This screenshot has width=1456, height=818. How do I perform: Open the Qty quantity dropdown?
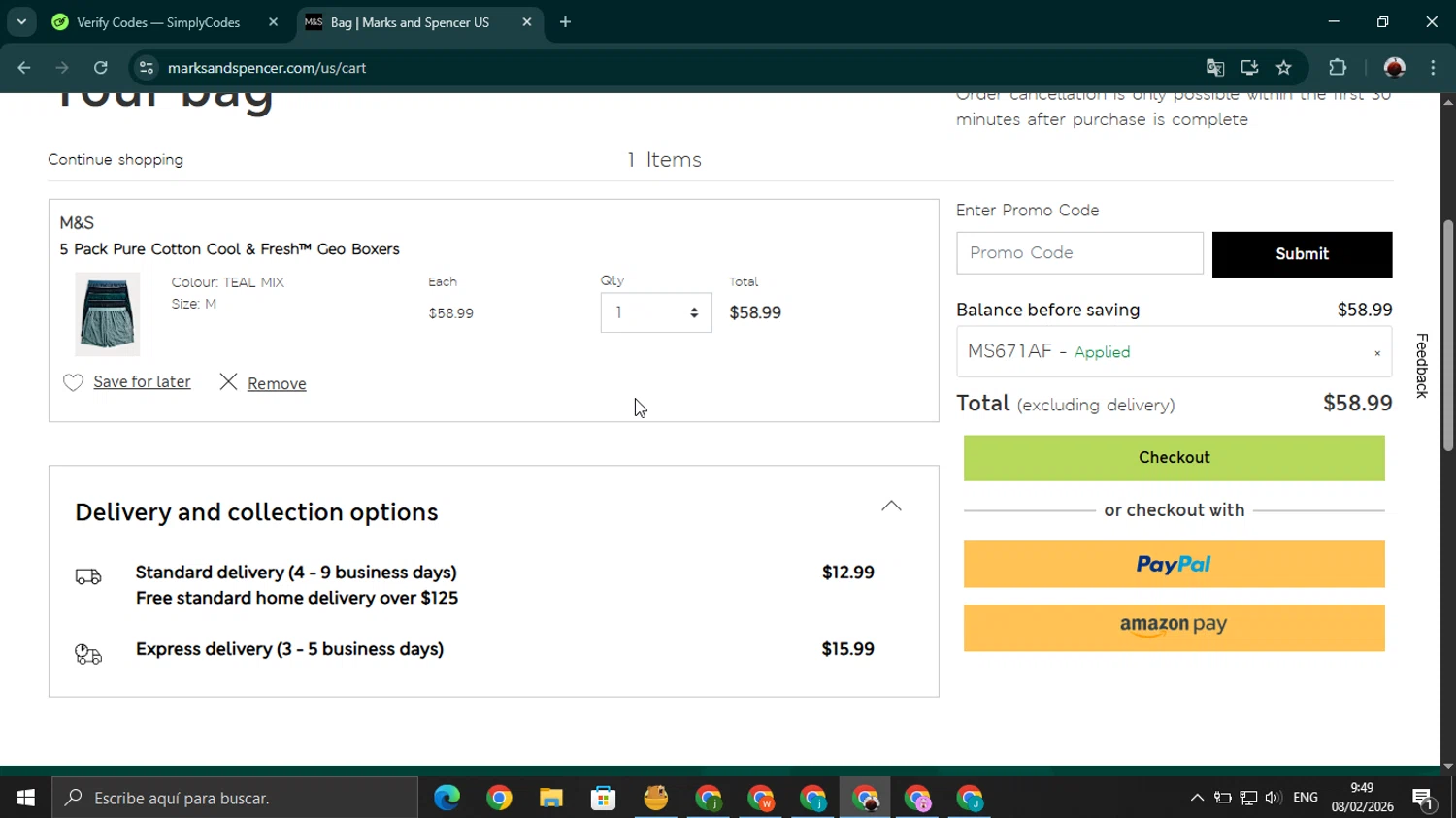pyautogui.click(x=655, y=312)
